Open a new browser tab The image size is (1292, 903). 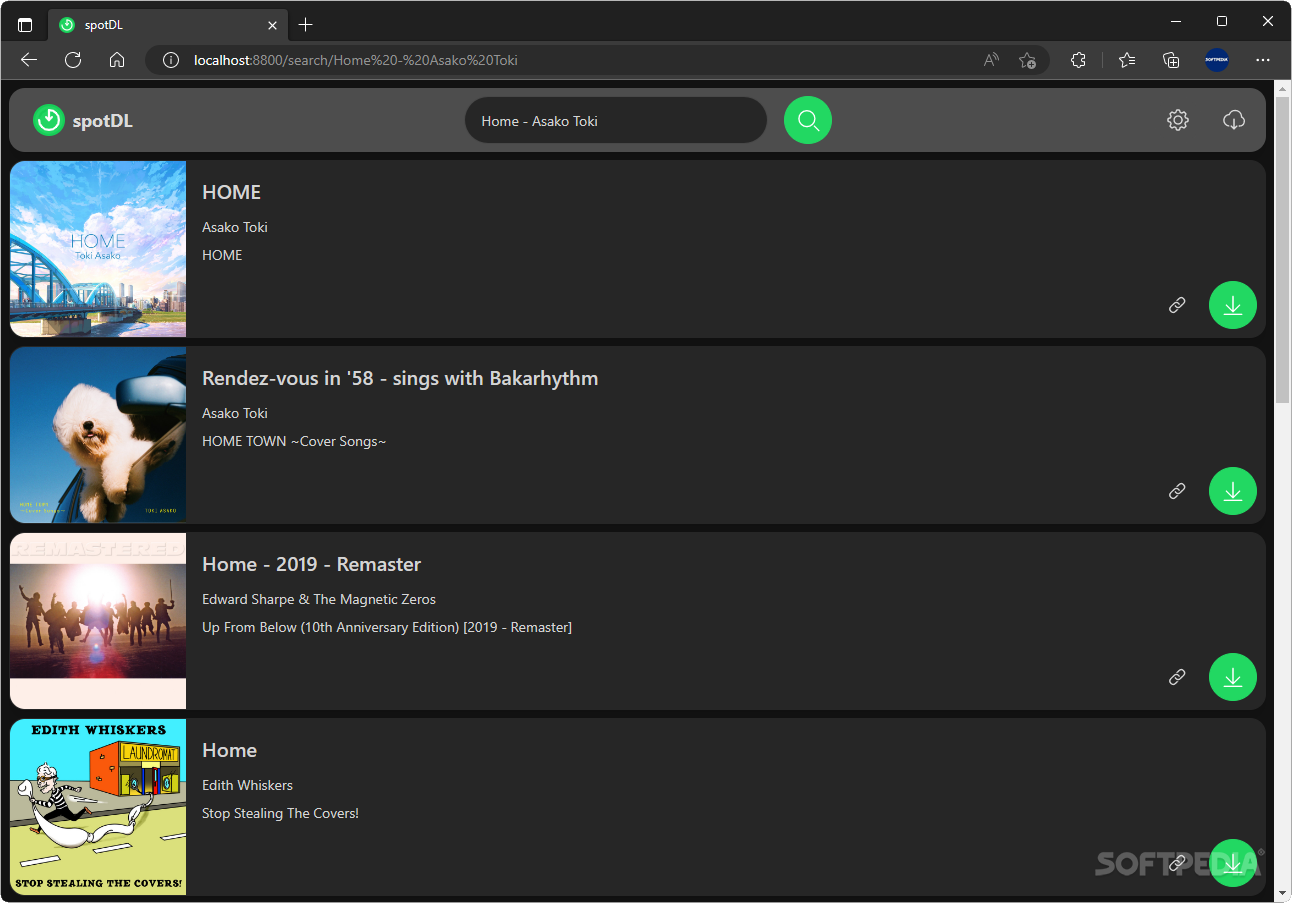coord(306,24)
